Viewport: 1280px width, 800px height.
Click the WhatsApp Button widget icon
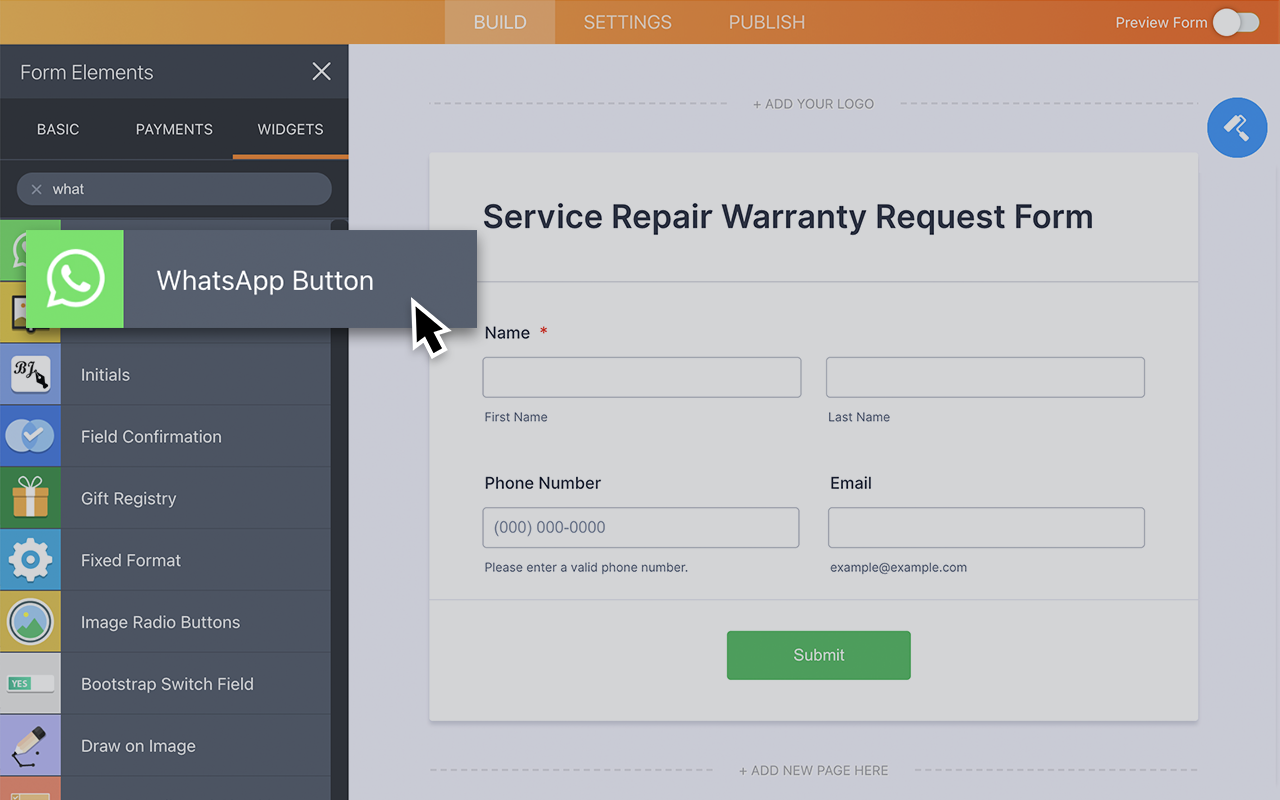pos(75,279)
